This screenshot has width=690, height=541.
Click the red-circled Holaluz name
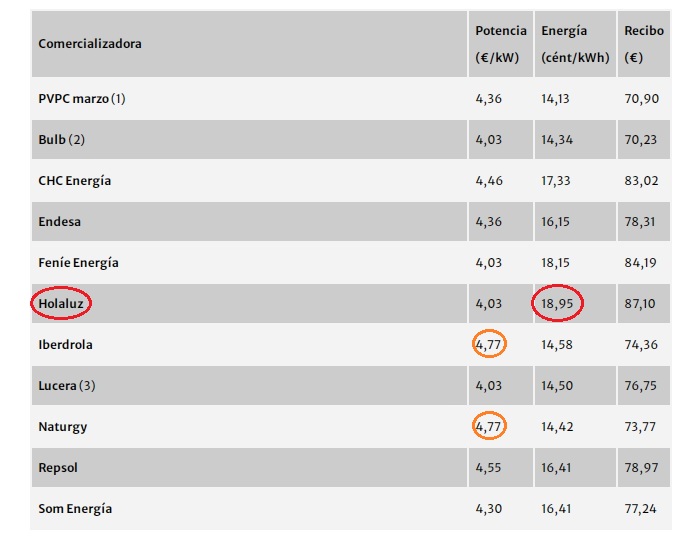pyautogui.click(x=62, y=303)
